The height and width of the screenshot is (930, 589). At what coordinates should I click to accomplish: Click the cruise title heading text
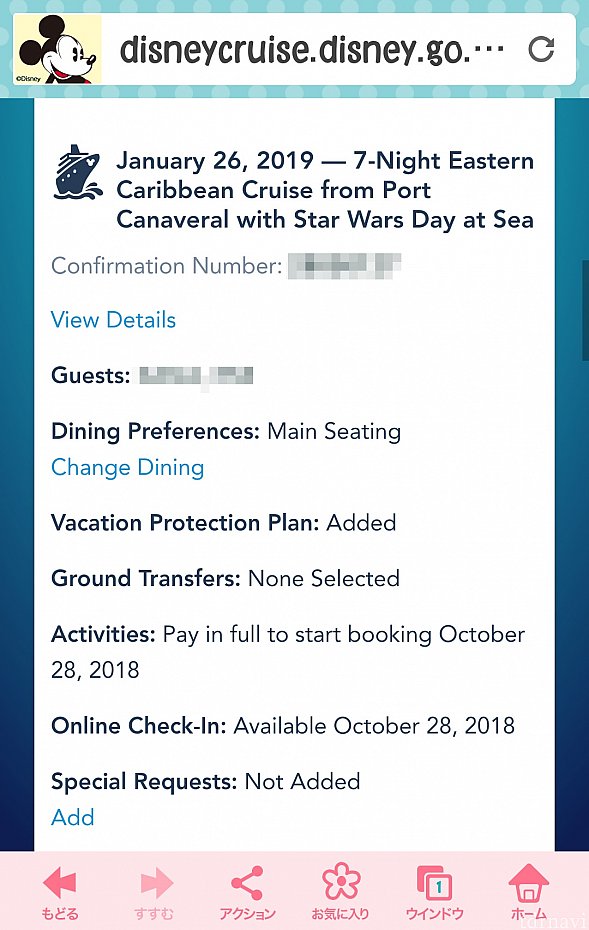pyautogui.click(x=325, y=190)
